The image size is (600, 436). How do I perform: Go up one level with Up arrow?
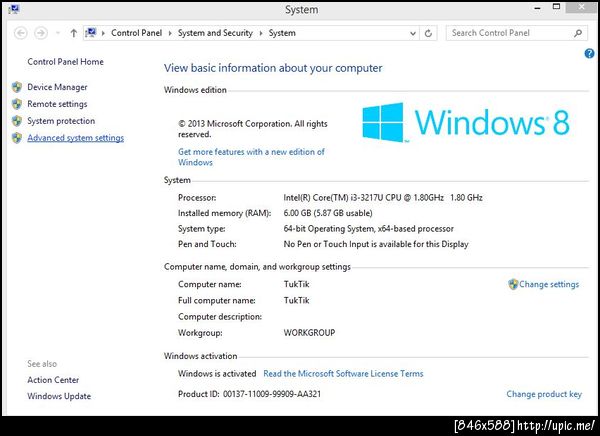[x=73, y=33]
